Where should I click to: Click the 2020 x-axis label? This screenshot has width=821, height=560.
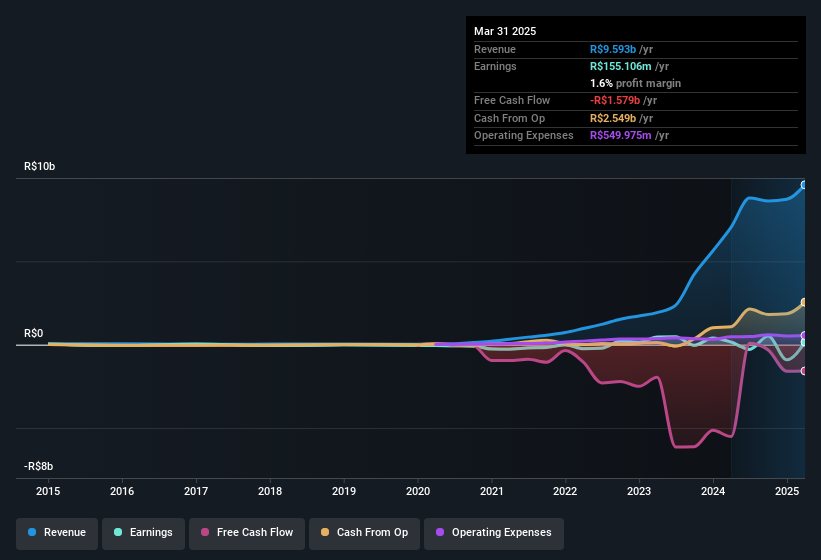[x=418, y=491]
